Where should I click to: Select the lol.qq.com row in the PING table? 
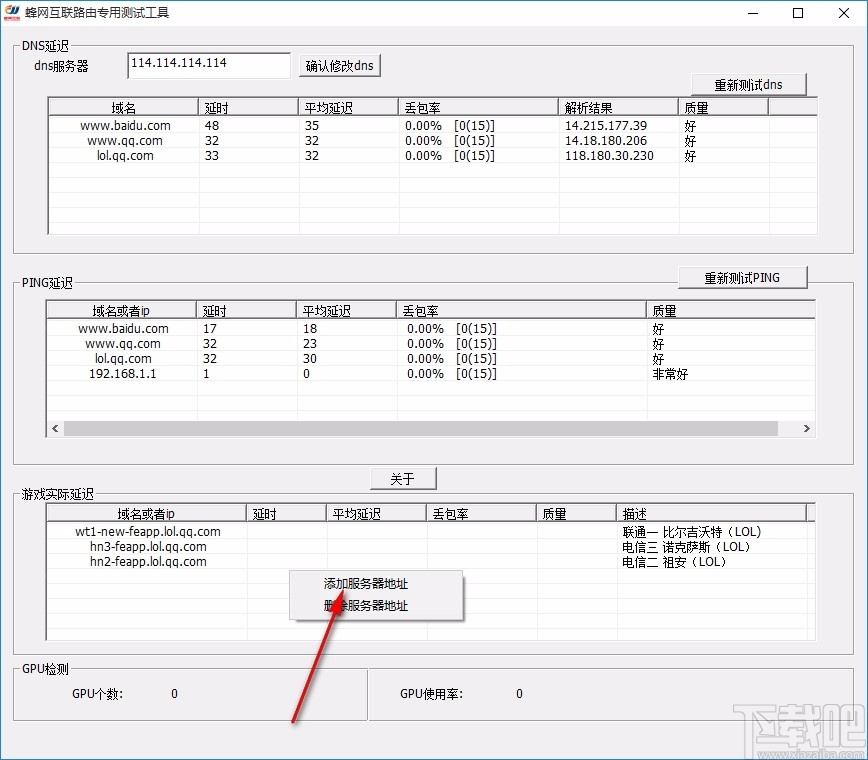tap(120, 358)
